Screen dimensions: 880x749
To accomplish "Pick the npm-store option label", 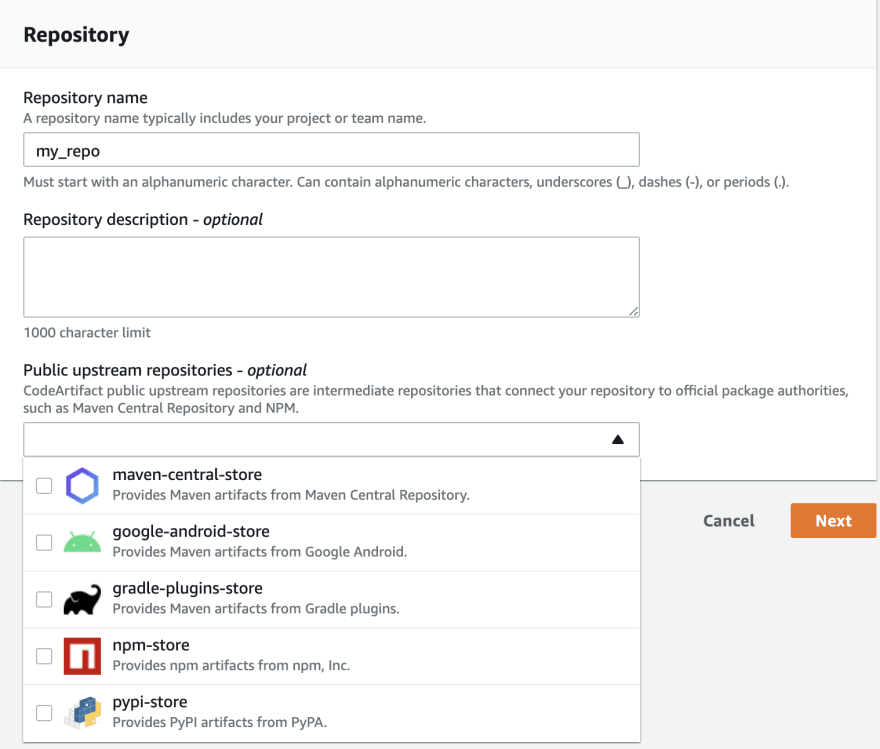I will click(x=151, y=645).
